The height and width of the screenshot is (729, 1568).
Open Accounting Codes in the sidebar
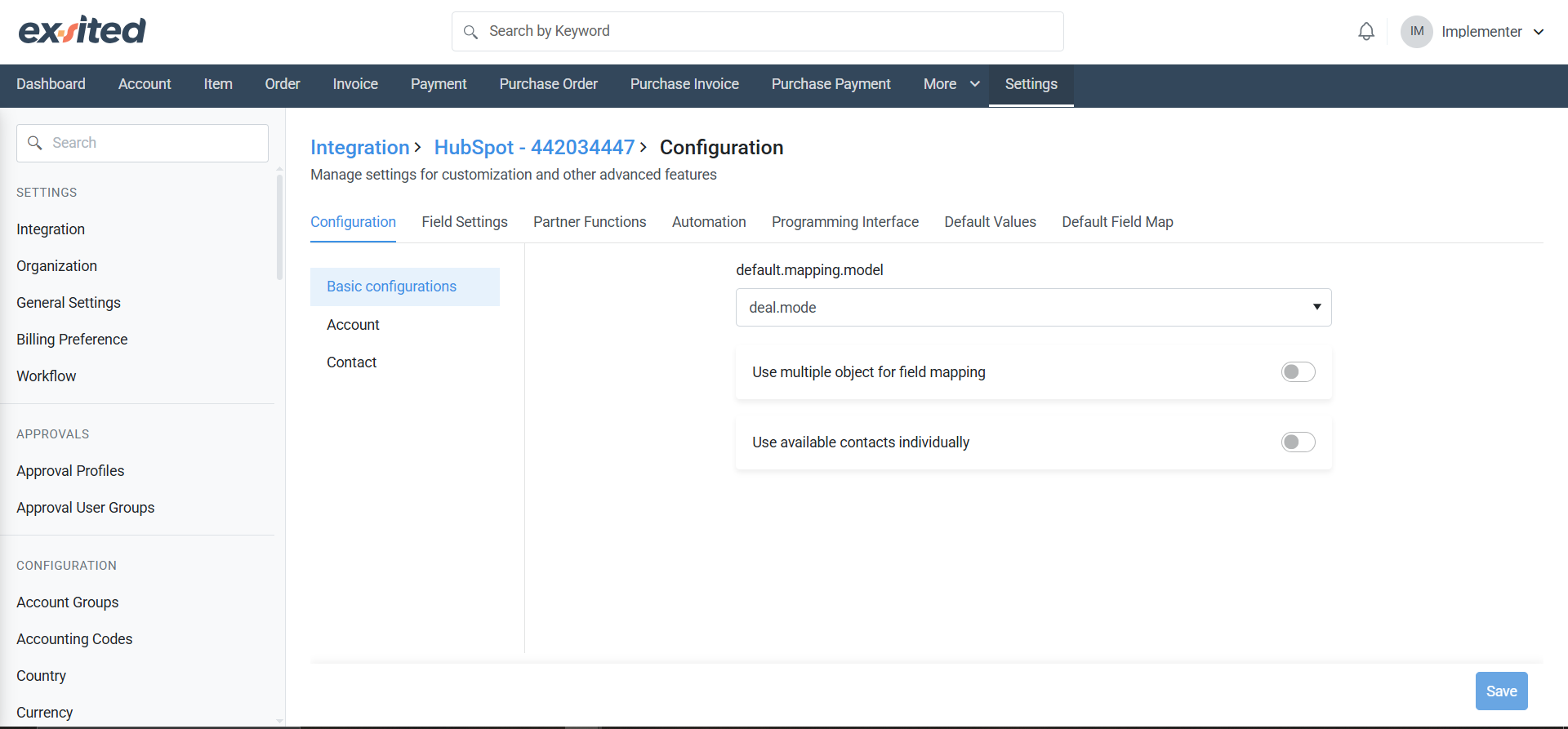point(74,639)
